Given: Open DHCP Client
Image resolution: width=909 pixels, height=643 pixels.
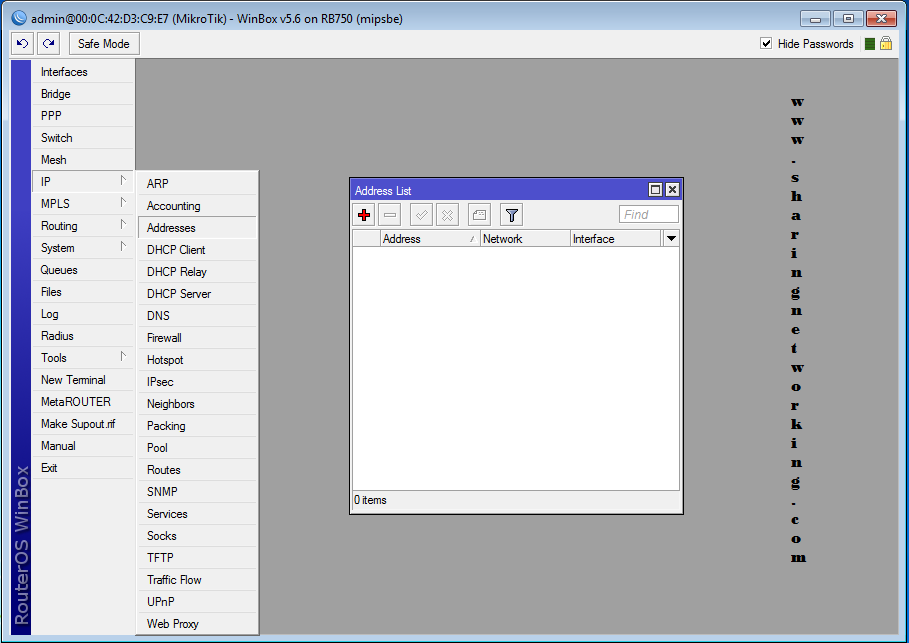Looking at the screenshot, I should 197,250.
